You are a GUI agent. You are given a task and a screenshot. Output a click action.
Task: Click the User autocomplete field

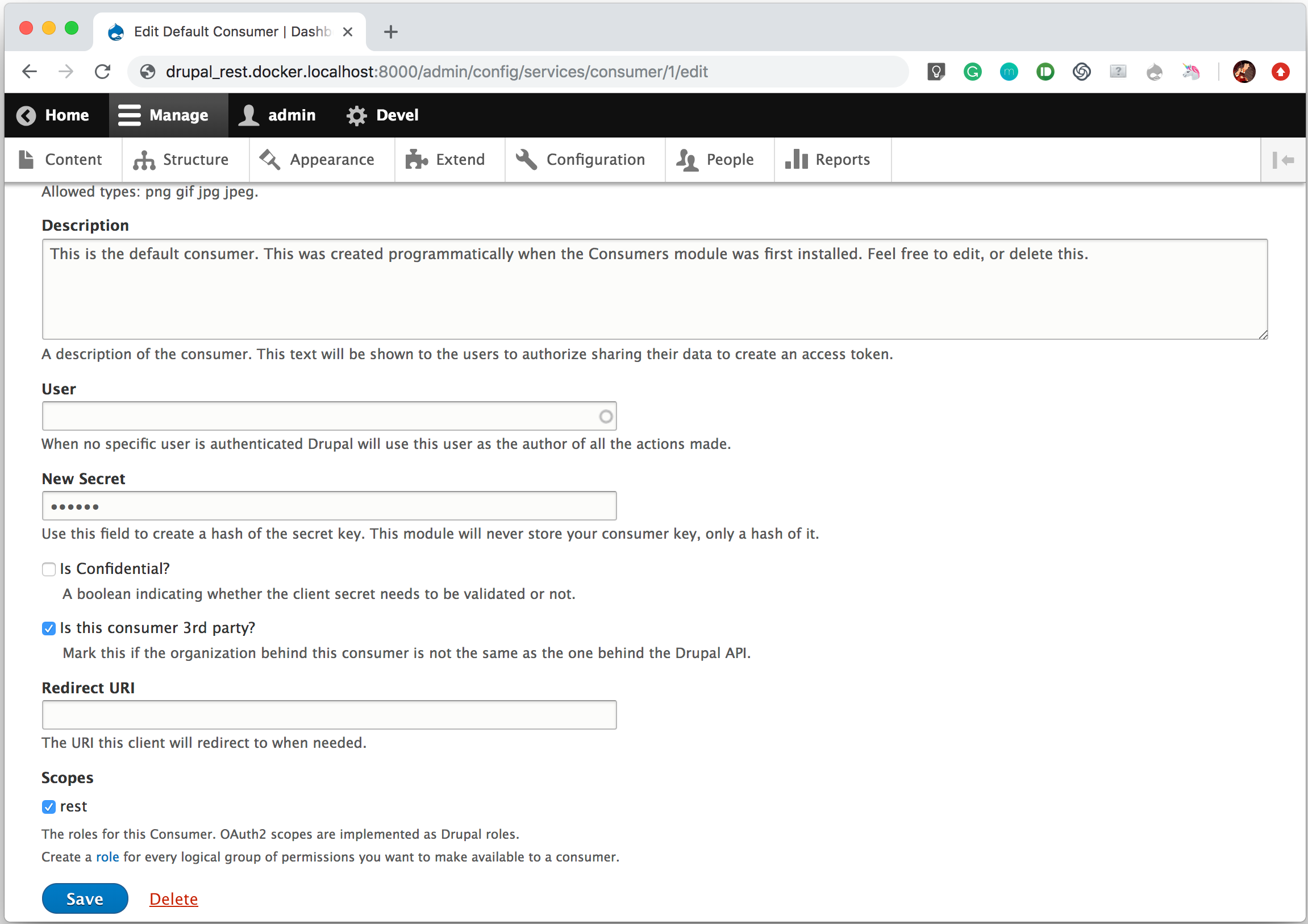point(330,417)
